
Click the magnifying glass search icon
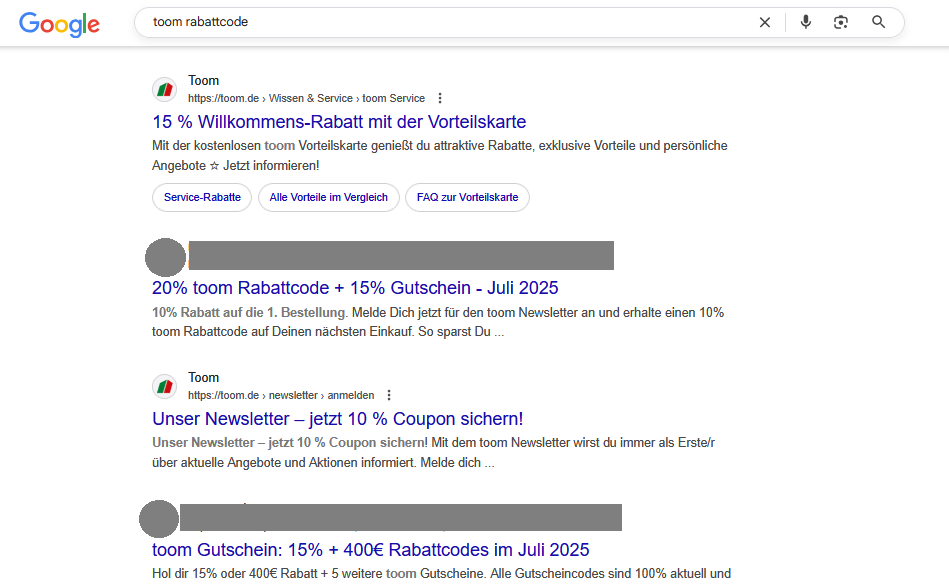click(878, 22)
